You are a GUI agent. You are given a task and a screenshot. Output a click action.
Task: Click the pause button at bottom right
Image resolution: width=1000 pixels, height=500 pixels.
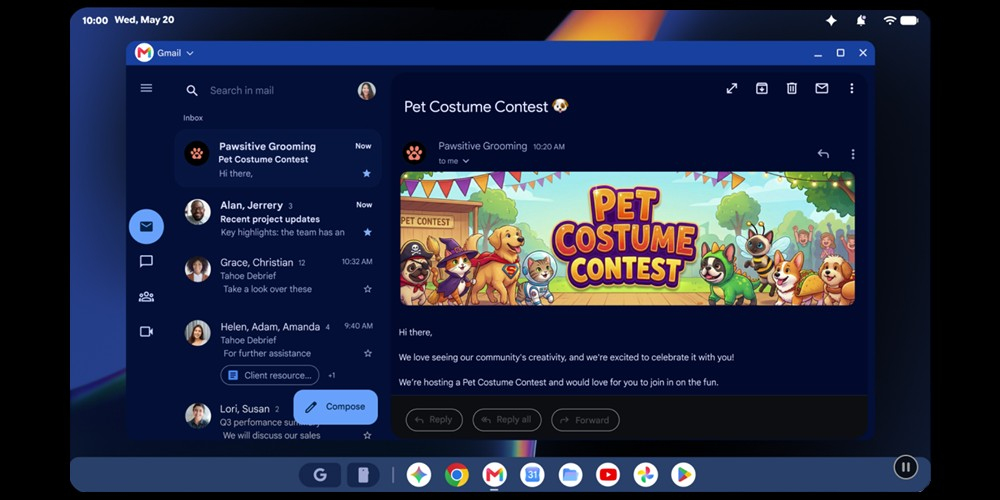click(906, 467)
